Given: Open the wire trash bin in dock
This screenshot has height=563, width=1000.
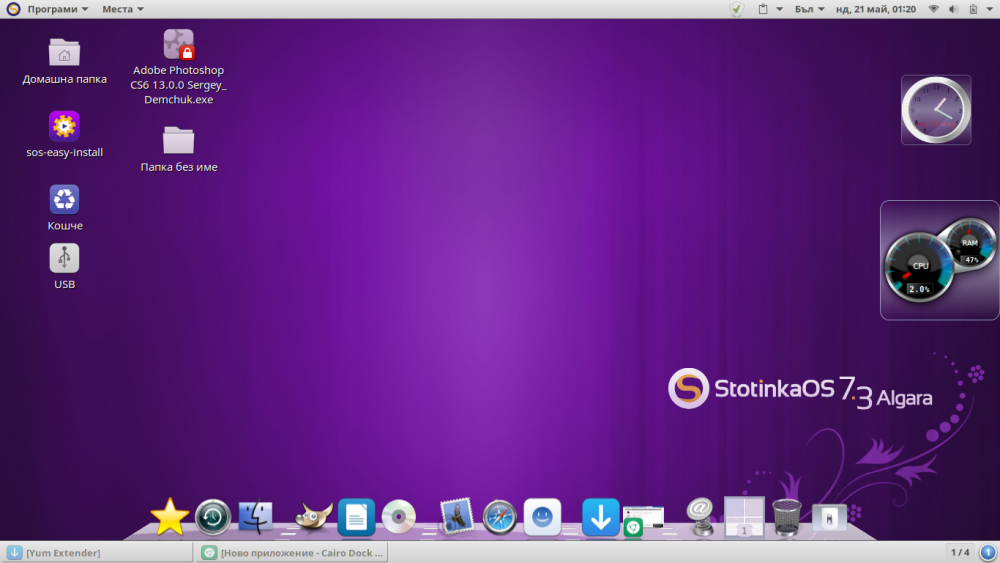Looking at the screenshot, I should click(x=786, y=517).
